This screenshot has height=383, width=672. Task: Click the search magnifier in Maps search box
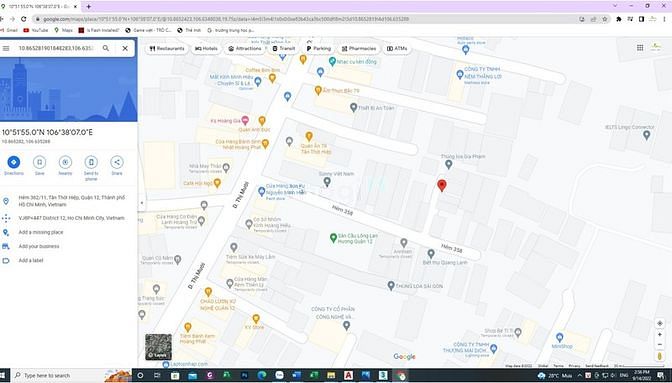click(x=106, y=48)
